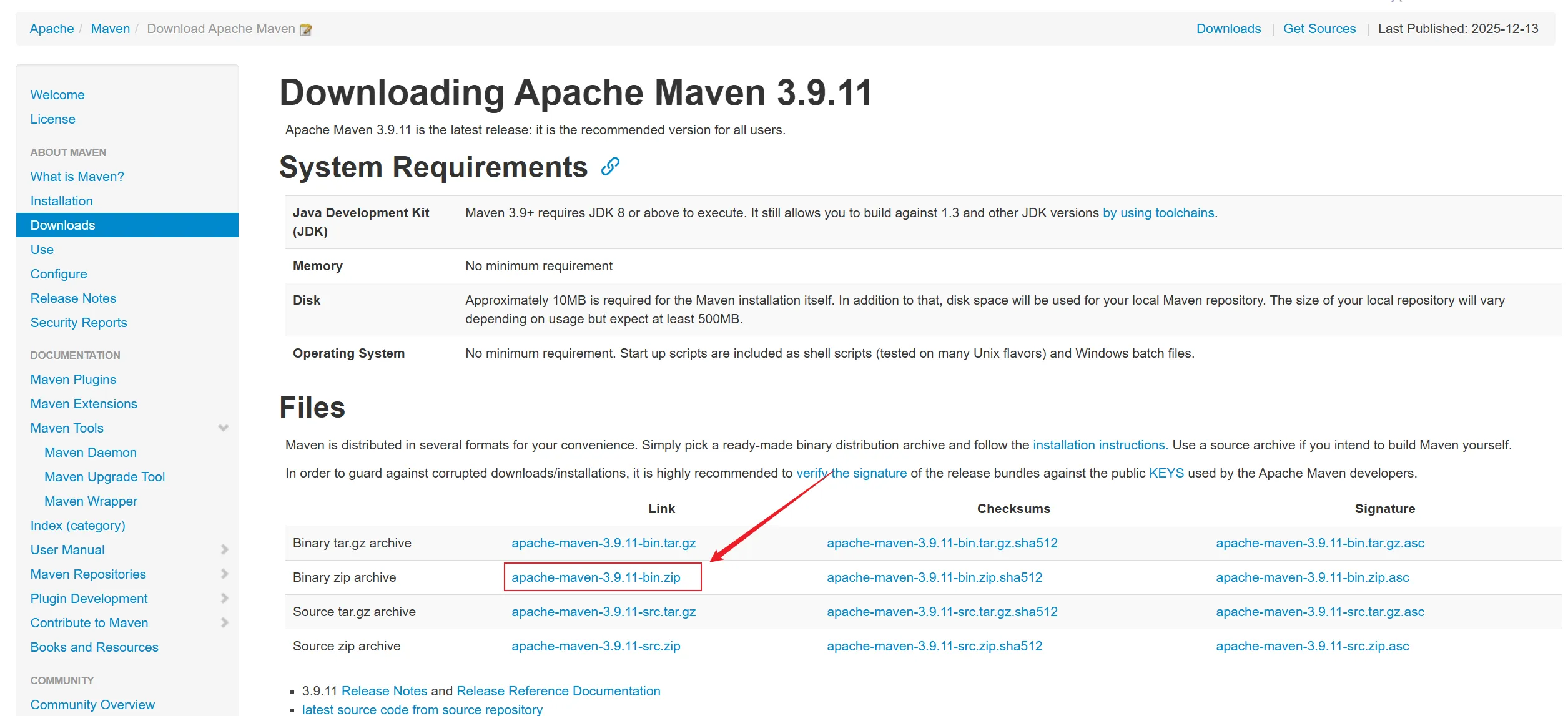Download the binary tar.gz archive link

pos(603,543)
